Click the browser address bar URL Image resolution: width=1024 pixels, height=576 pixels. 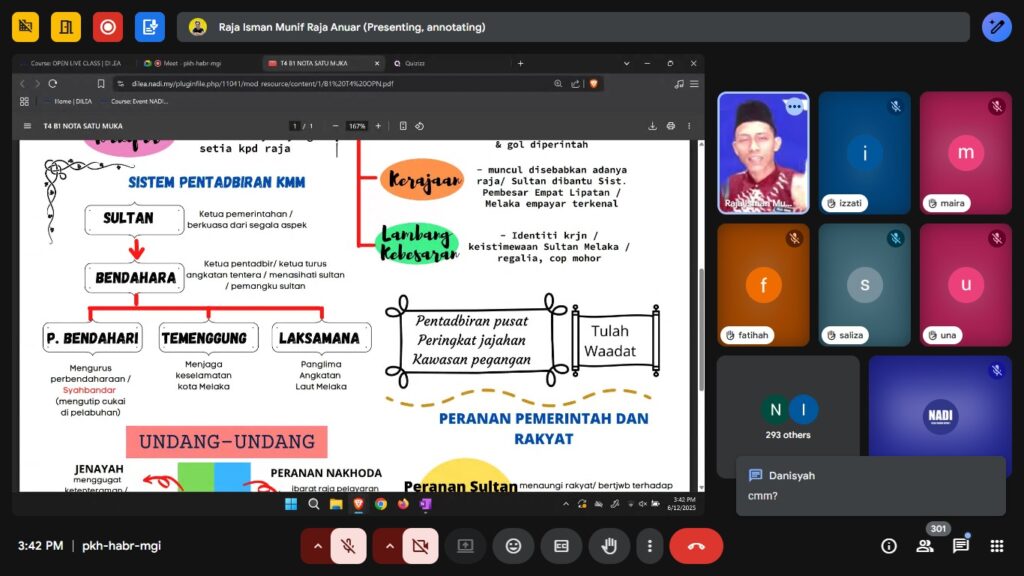pos(263,84)
